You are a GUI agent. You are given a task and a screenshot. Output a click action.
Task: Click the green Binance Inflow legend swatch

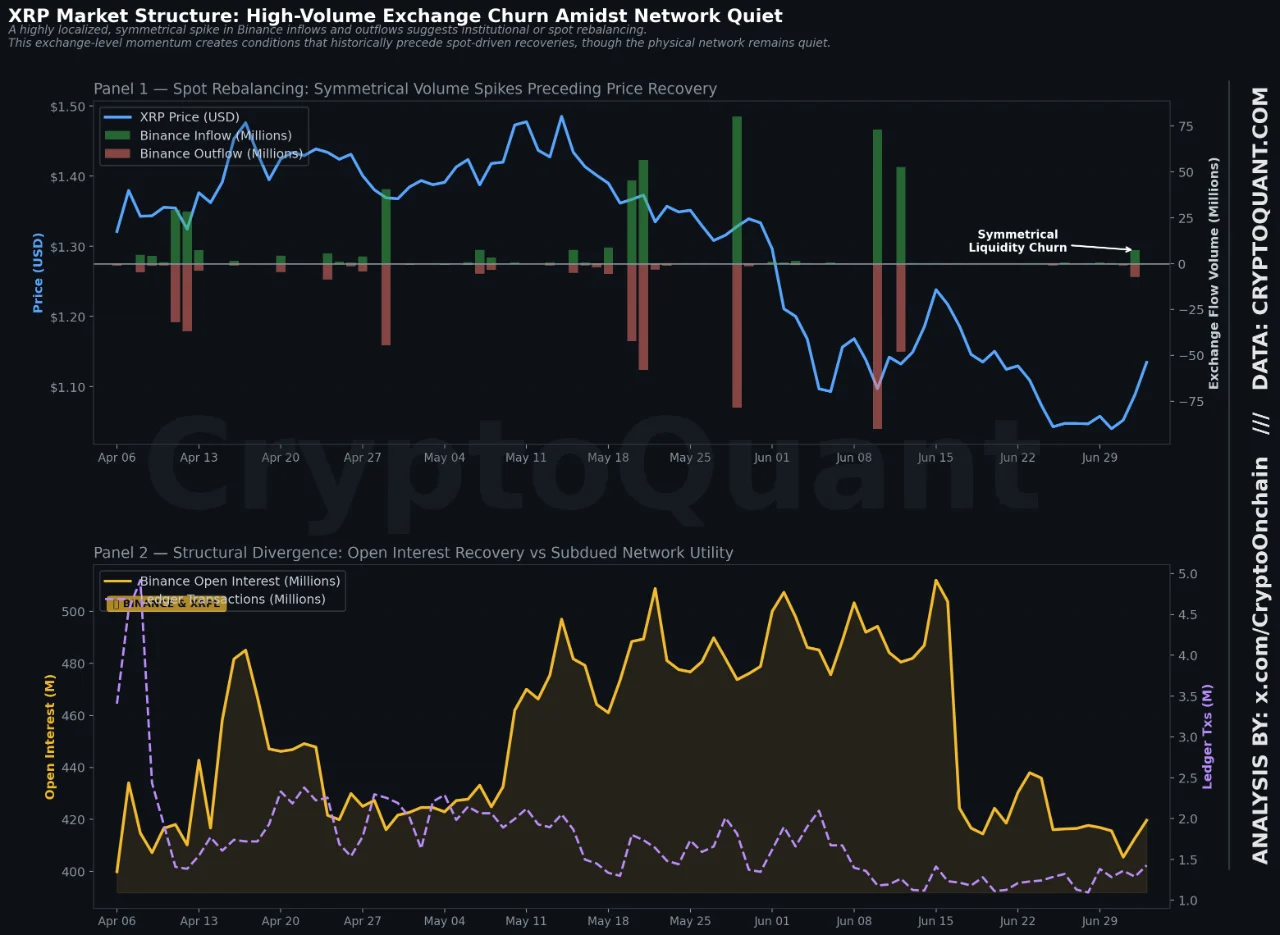119,135
